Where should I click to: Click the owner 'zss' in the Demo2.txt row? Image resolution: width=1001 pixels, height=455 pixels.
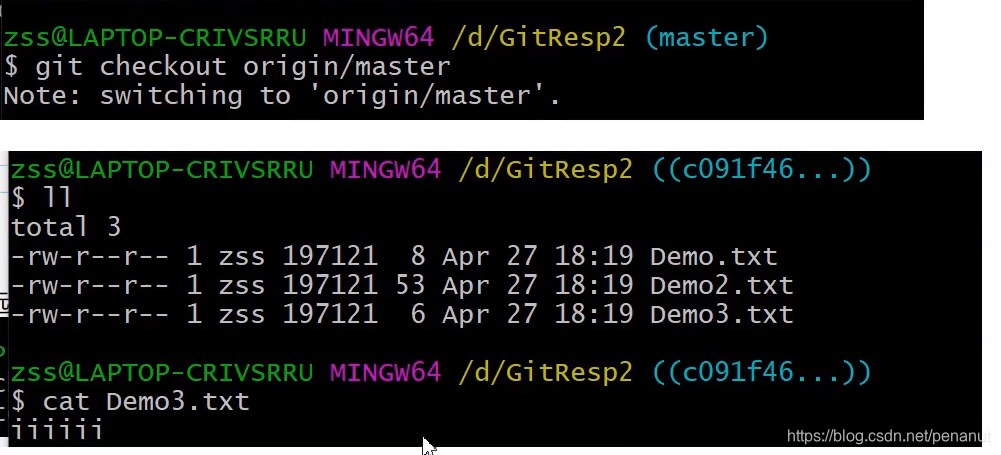[242, 285]
